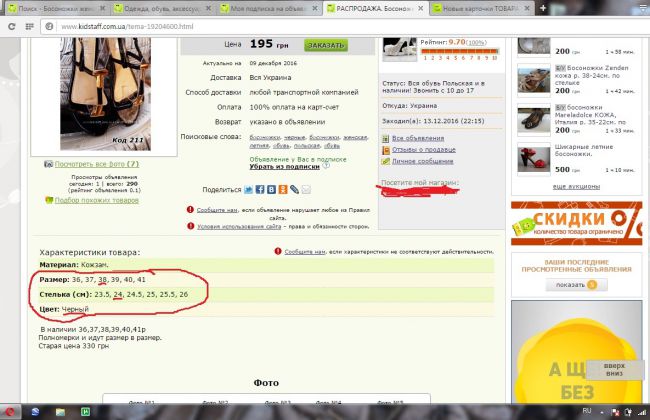
Task: Click help question mark near 'Убрать из подписки'
Action: coord(325,166)
